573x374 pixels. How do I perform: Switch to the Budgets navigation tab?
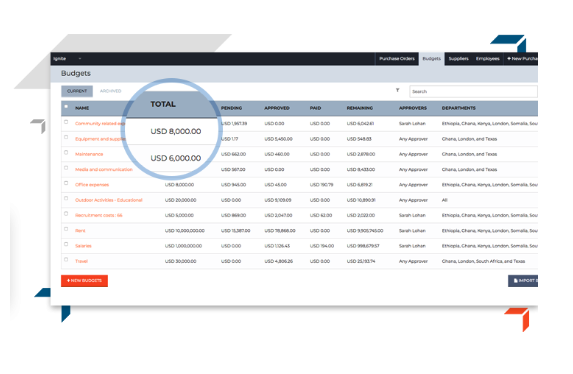click(x=432, y=58)
